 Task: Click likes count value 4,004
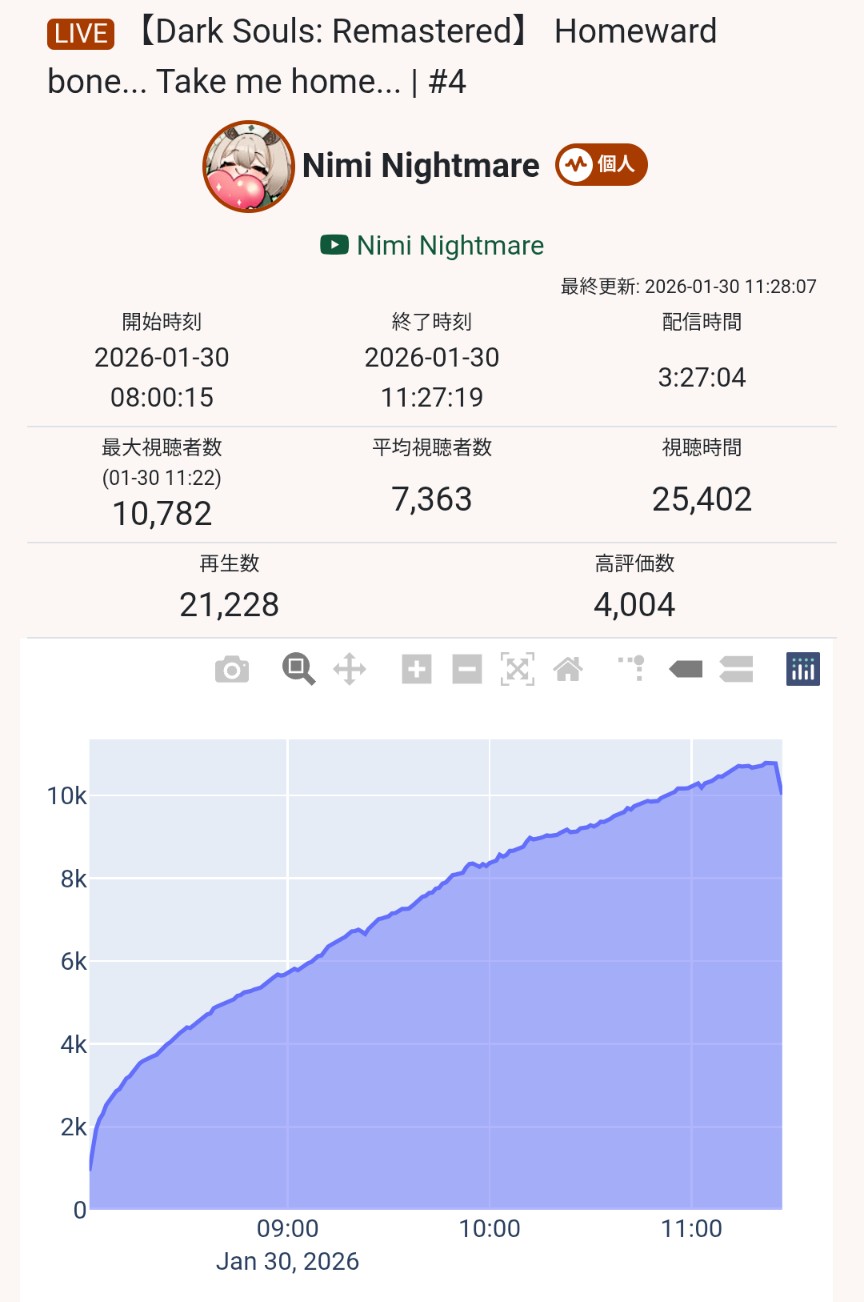635,605
